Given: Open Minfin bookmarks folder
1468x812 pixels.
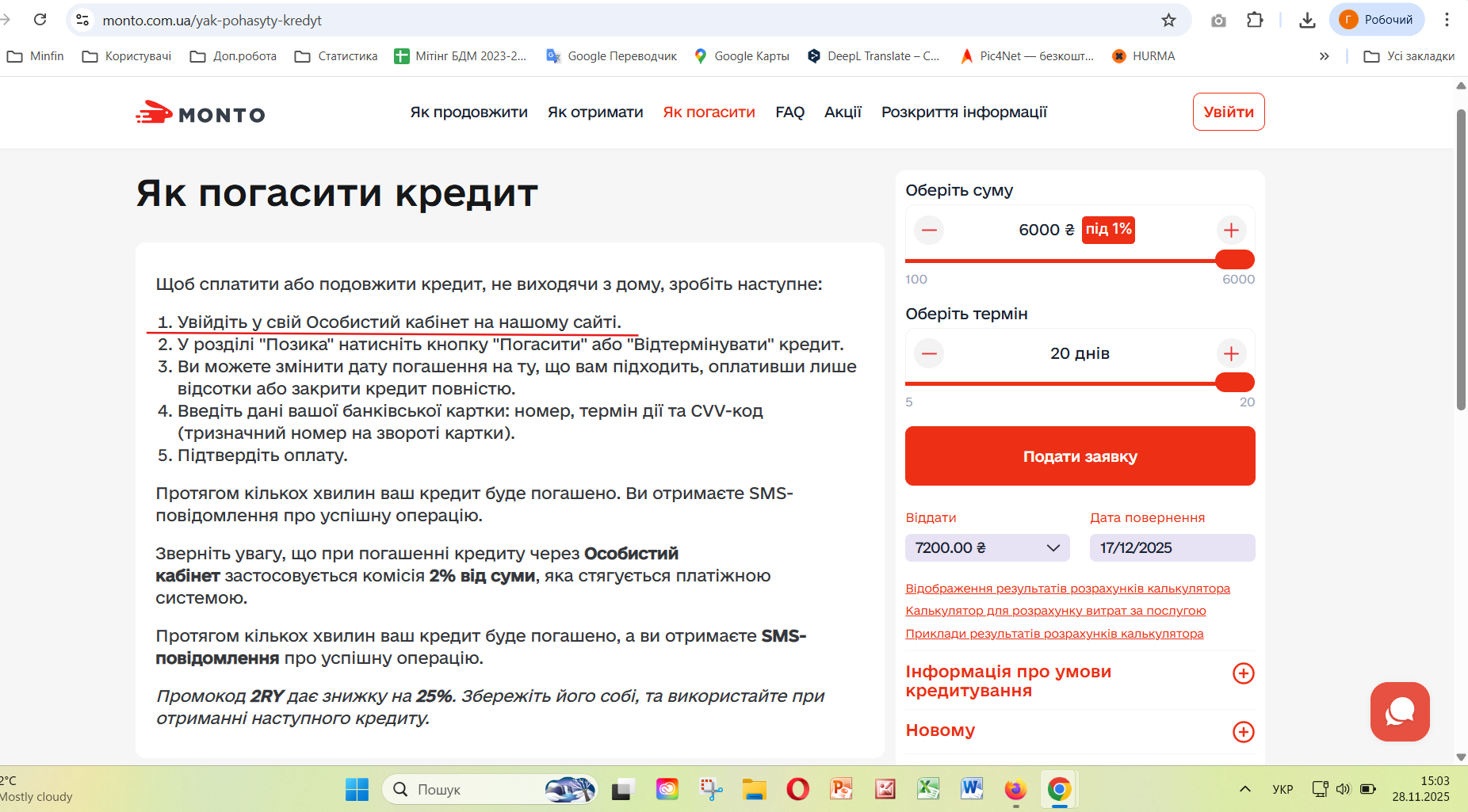Looking at the screenshot, I should [36, 56].
